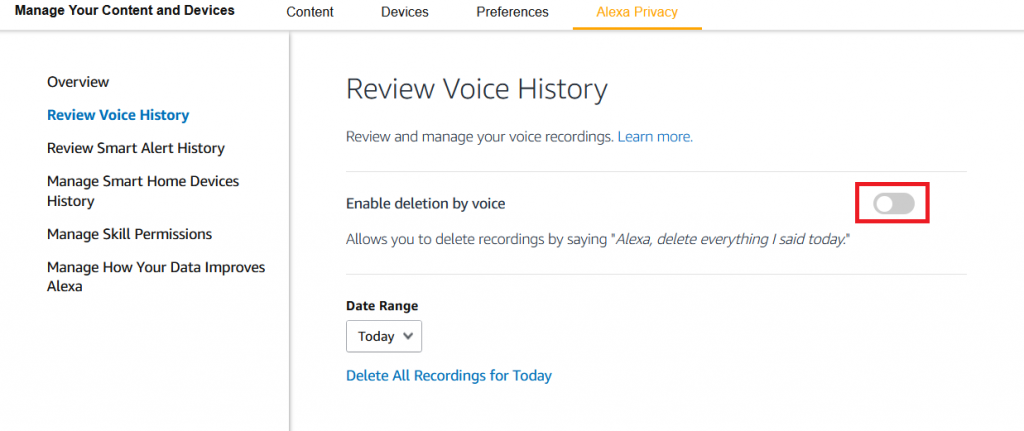This screenshot has height=431, width=1024.
Task: Click the Manage Your Content and Devices title
Action: (x=124, y=10)
